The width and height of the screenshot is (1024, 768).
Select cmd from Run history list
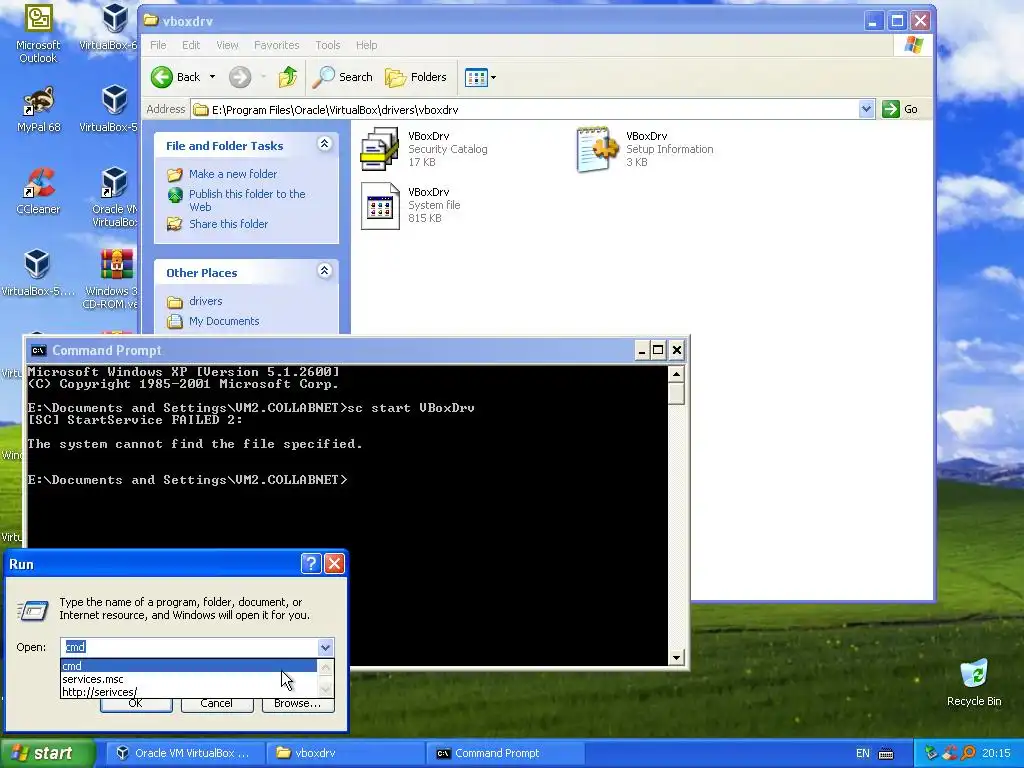coord(189,666)
